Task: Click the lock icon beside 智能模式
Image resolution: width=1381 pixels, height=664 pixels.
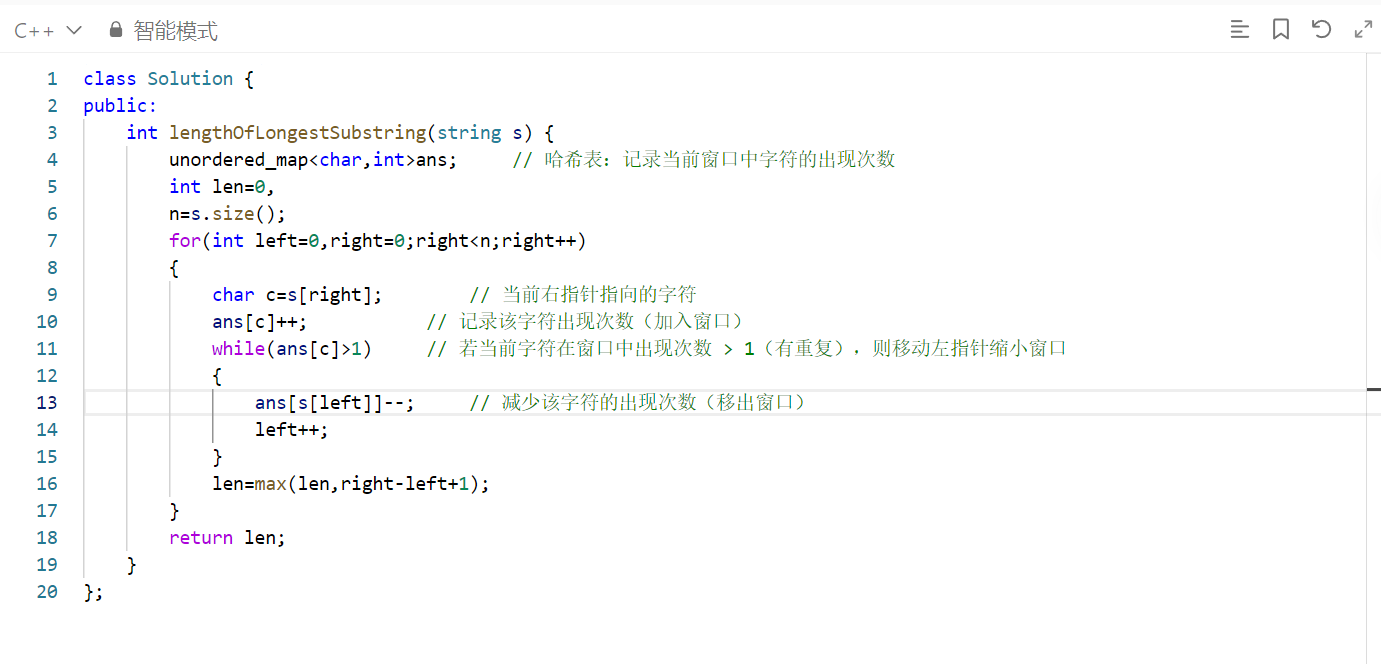Action: [116, 31]
